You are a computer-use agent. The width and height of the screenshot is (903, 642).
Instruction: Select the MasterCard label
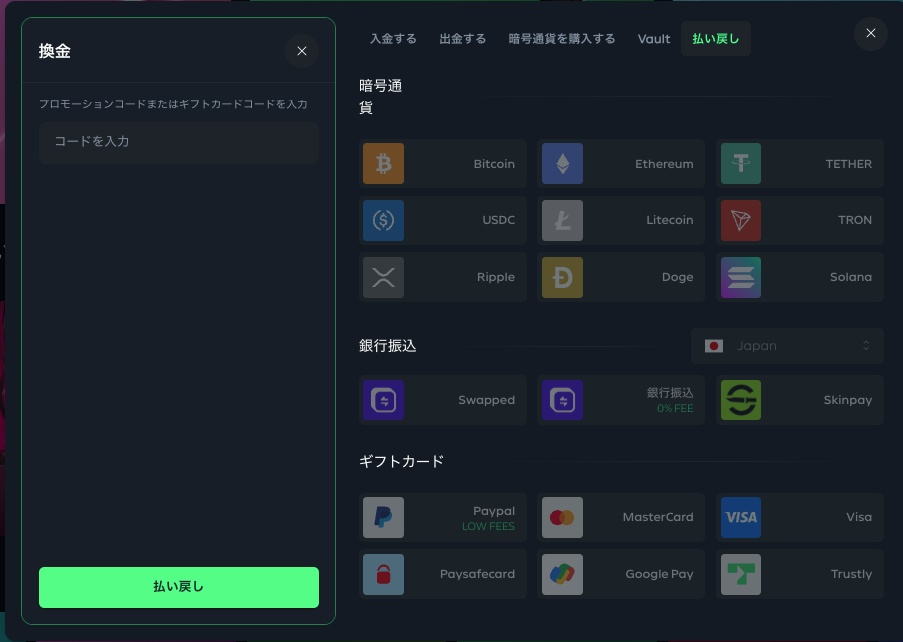(x=658, y=517)
